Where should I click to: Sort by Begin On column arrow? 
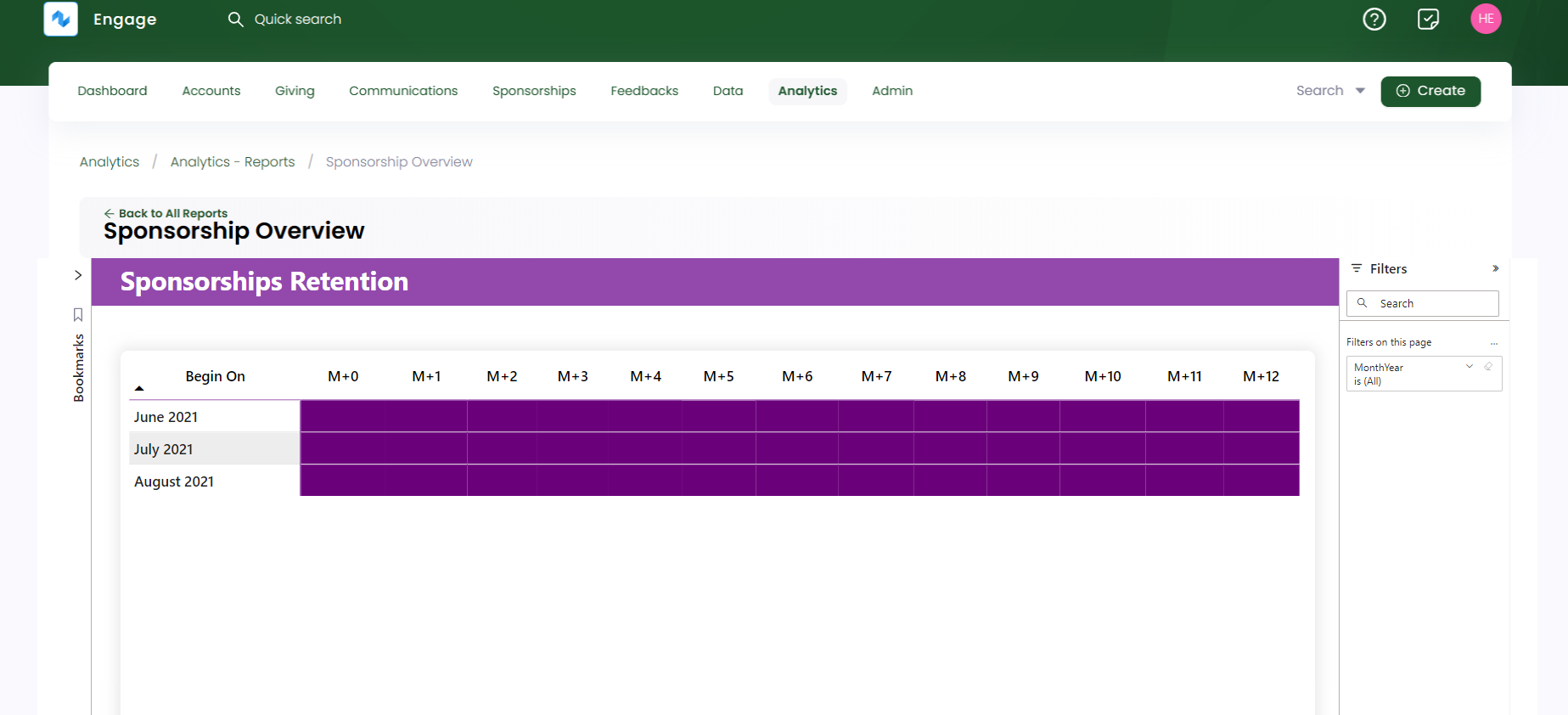coord(139,388)
